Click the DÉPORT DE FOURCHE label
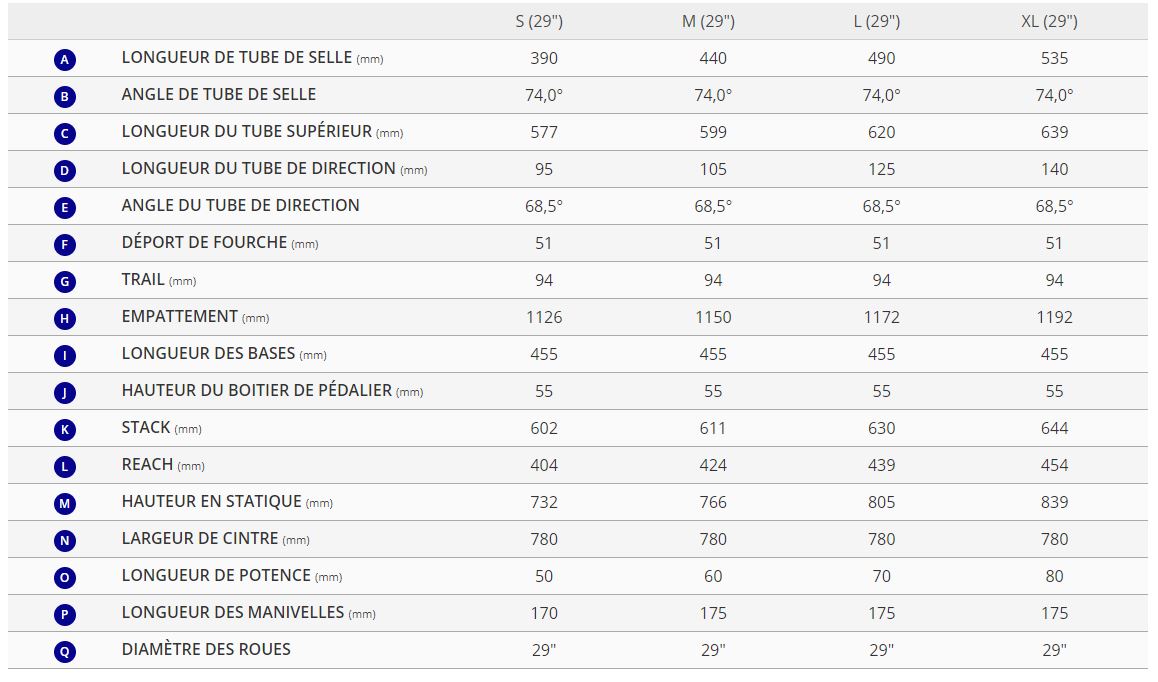Viewport: 1158px width, 682px height. 205,243
